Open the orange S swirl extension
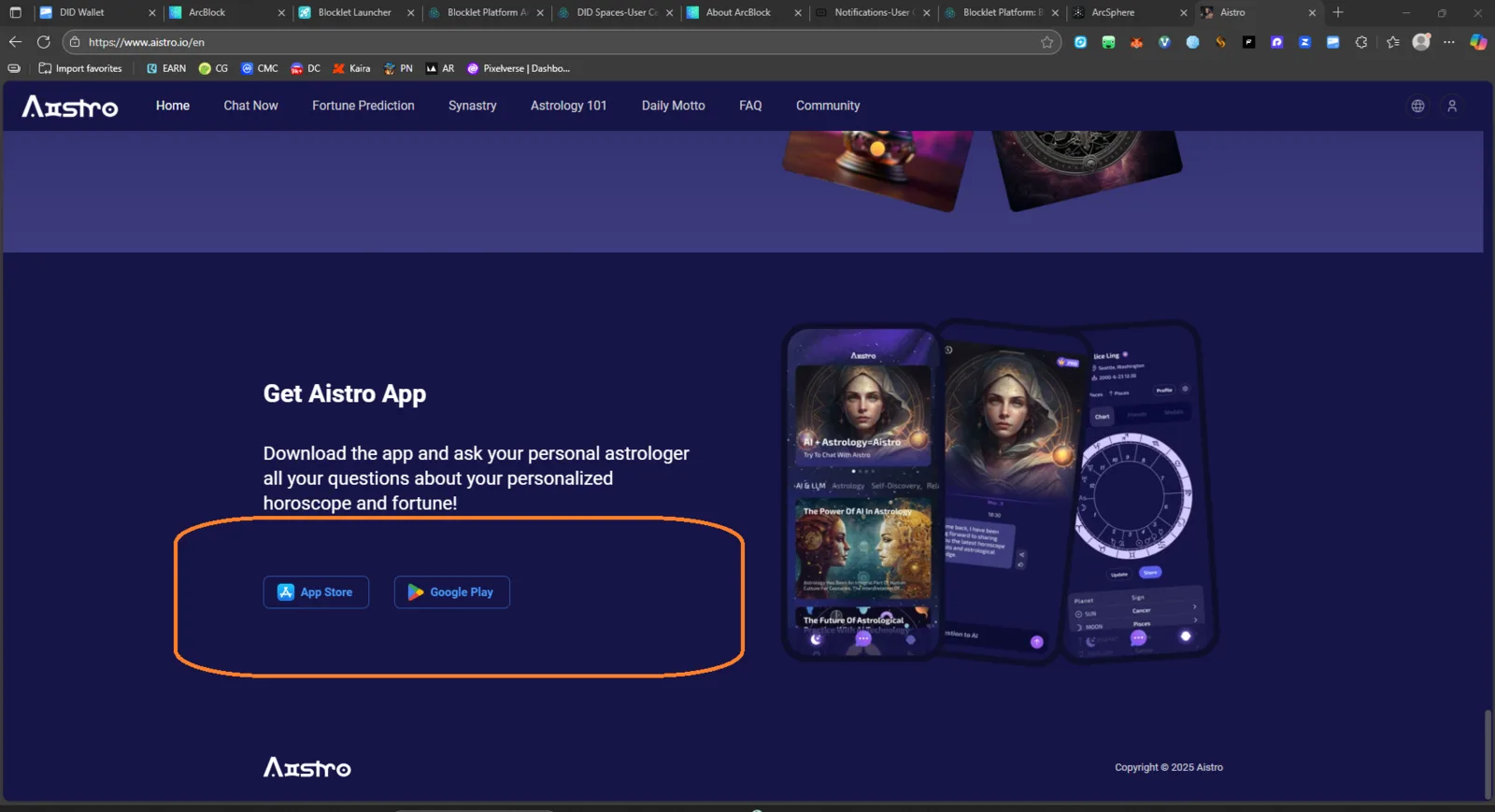Screen dimensions: 1495x812 coord(1220,42)
